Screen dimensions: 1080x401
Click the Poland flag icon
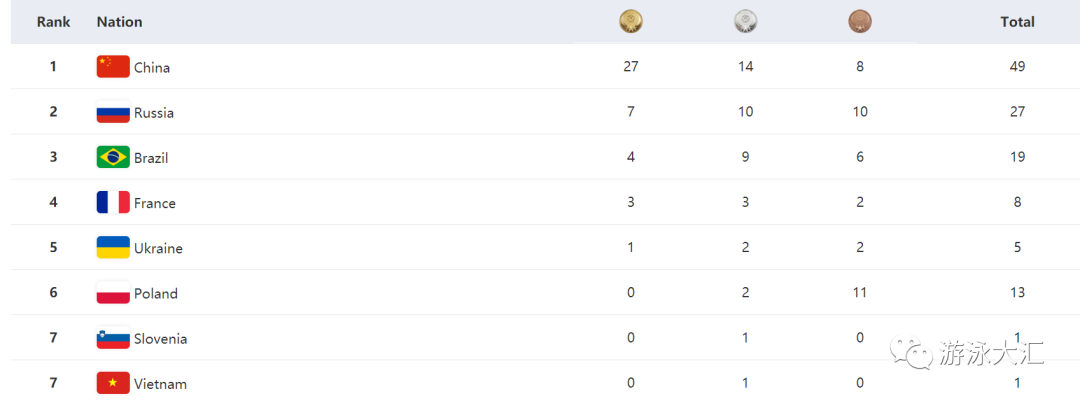[x=113, y=293]
